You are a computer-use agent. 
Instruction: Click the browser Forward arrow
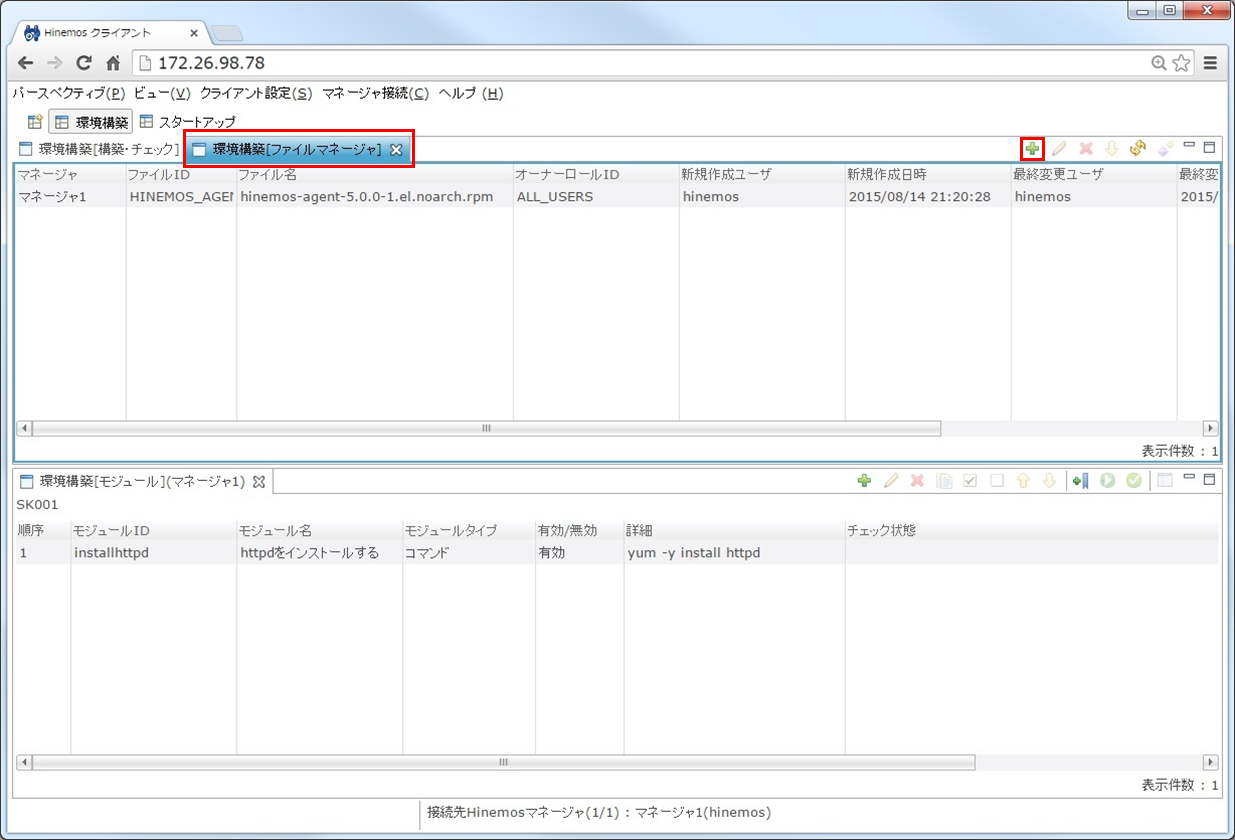(x=55, y=62)
